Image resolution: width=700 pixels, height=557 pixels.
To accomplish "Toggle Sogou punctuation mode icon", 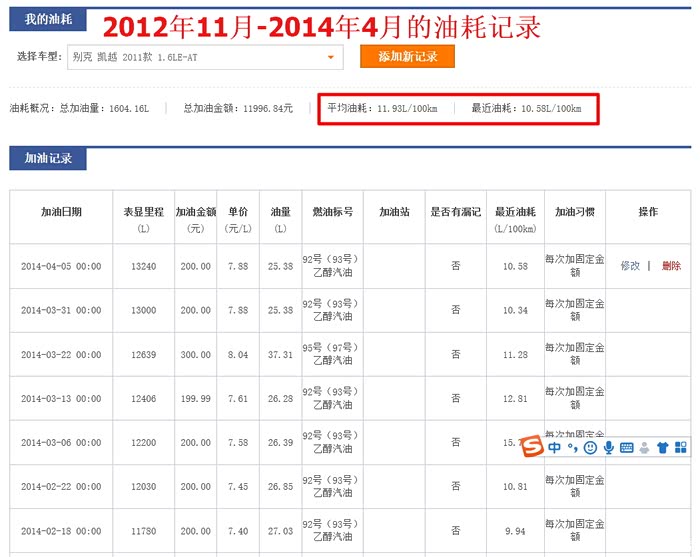I will point(573,447).
